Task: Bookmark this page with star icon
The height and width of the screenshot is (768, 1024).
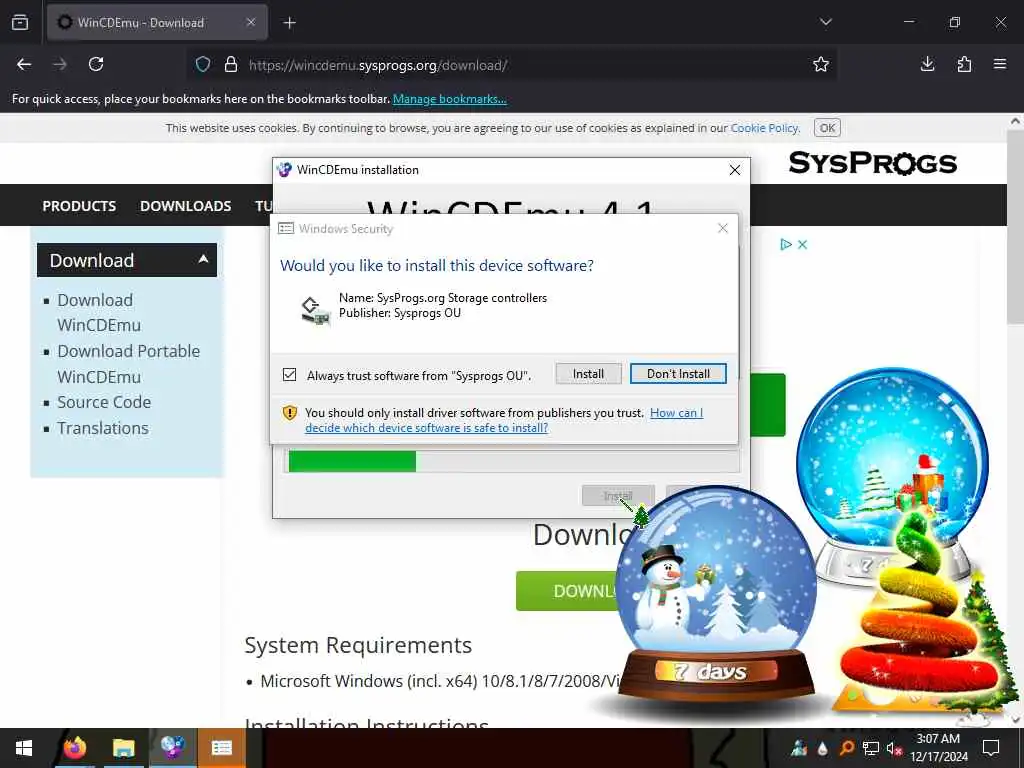Action: (x=821, y=64)
